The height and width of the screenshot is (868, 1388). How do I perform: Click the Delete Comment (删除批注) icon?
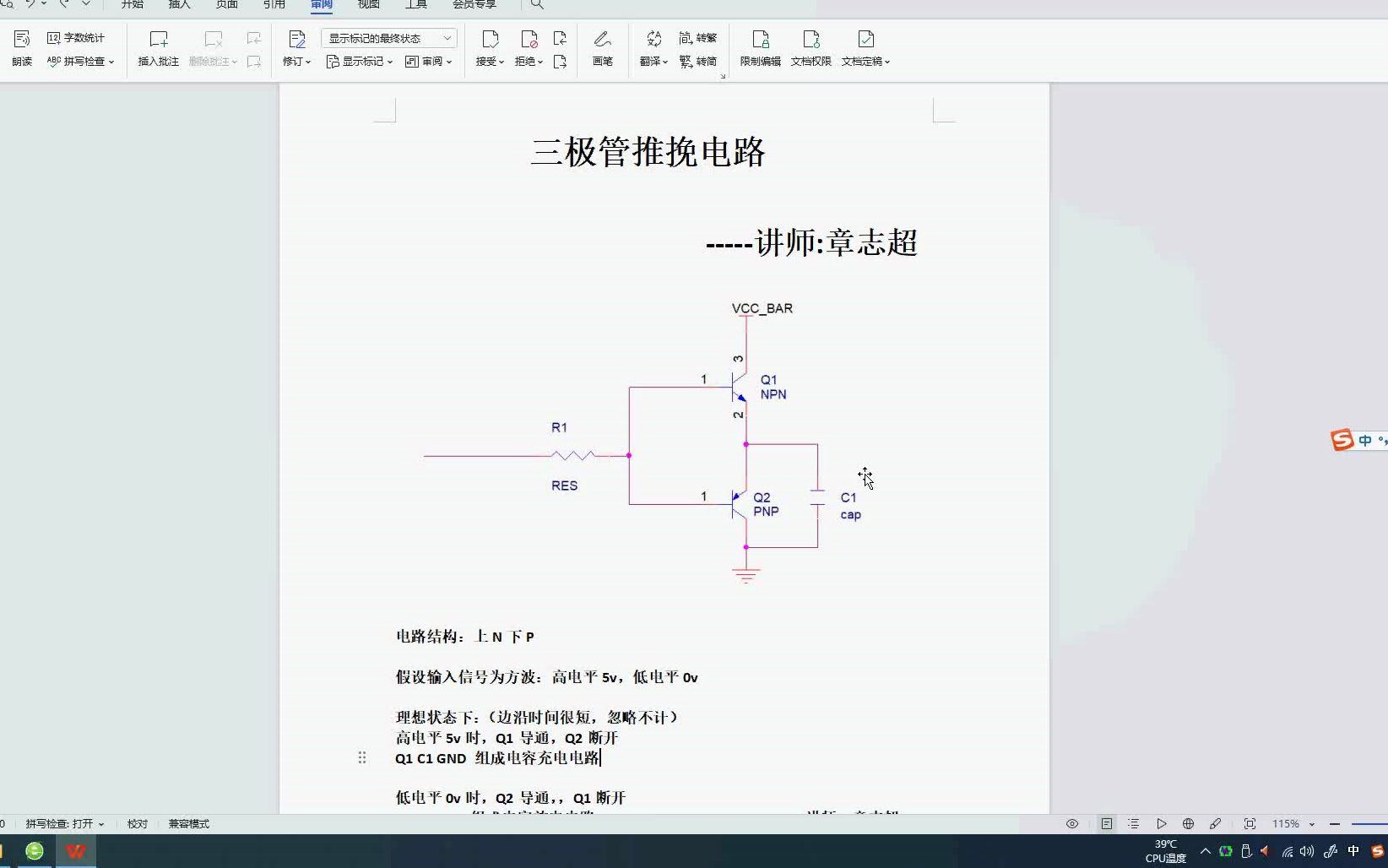(213, 39)
